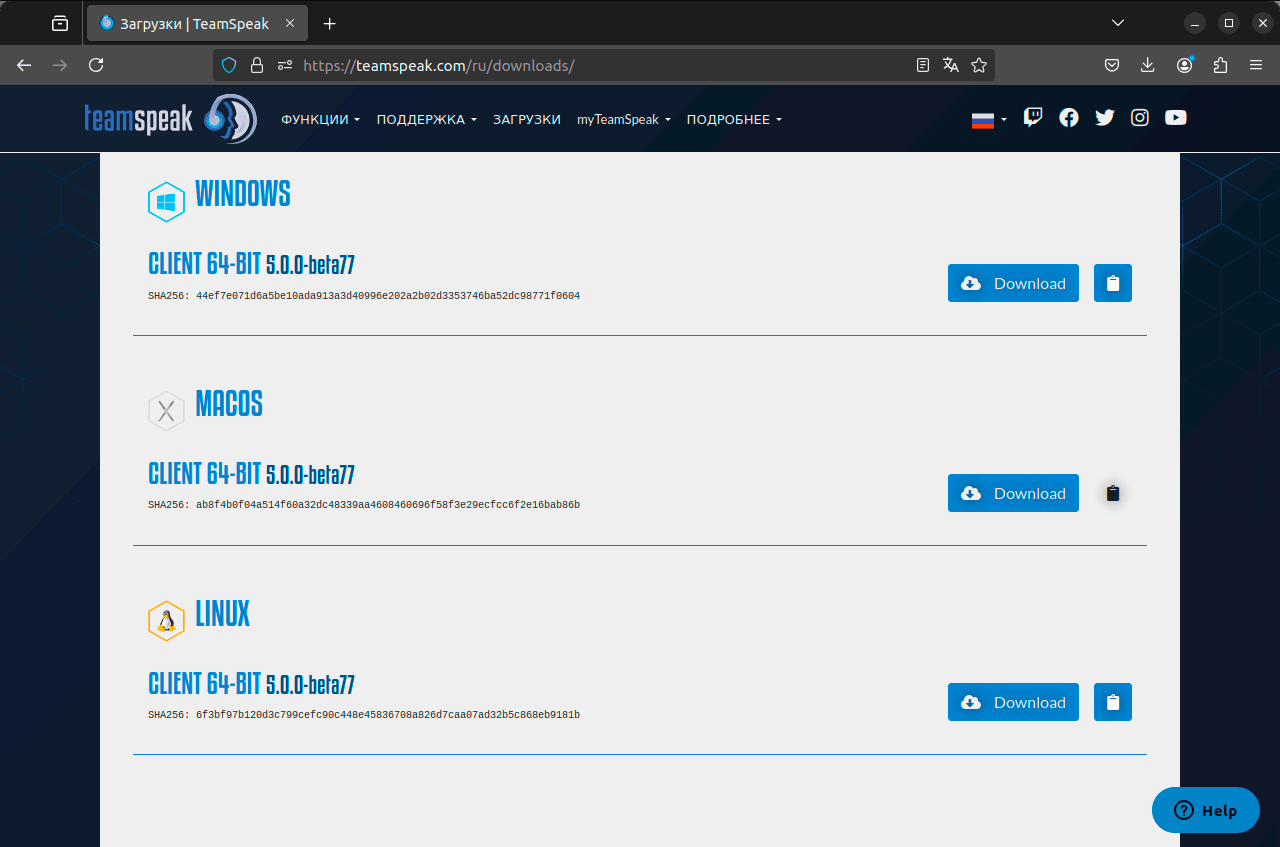Image resolution: width=1280 pixels, height=847 pixels.
Task: View site security padlock info
Action: click(x=257, y=65)
